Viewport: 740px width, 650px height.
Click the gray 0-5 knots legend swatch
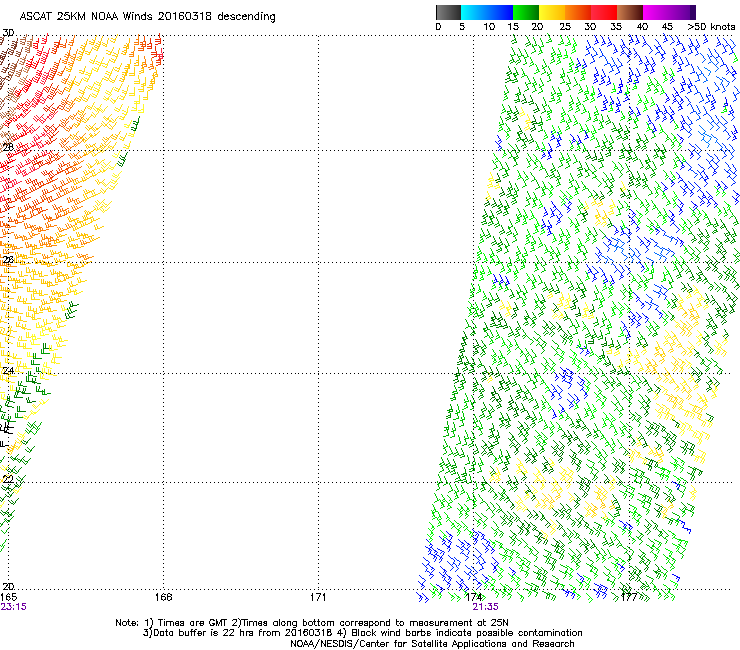[448, 12]
